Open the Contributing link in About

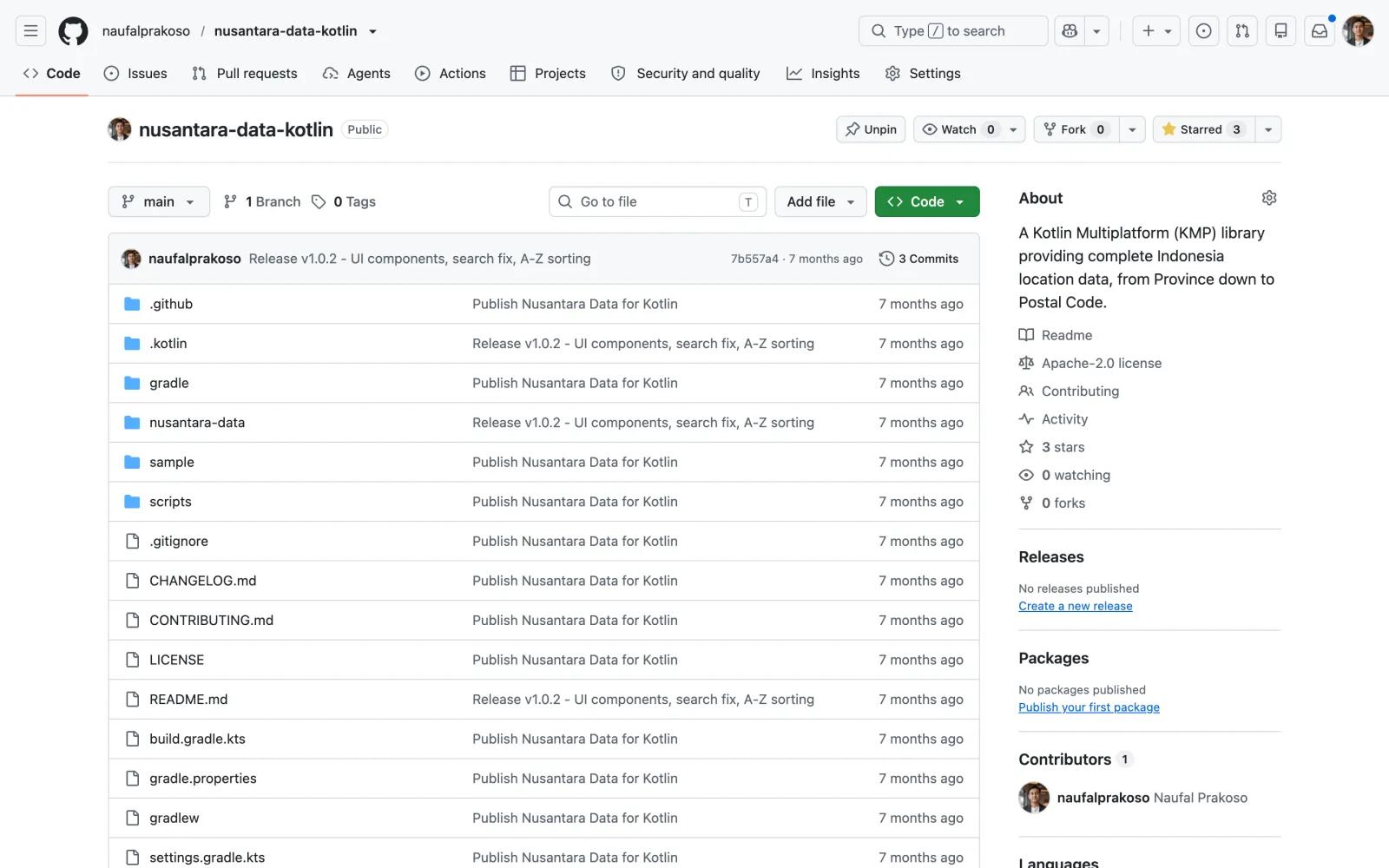pos(1080,391)
